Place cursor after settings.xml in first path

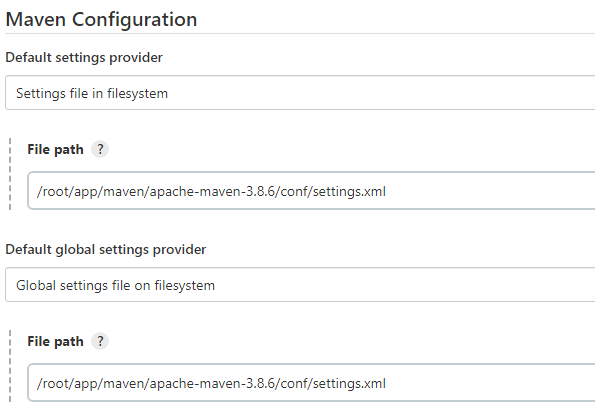click(387, 191)
